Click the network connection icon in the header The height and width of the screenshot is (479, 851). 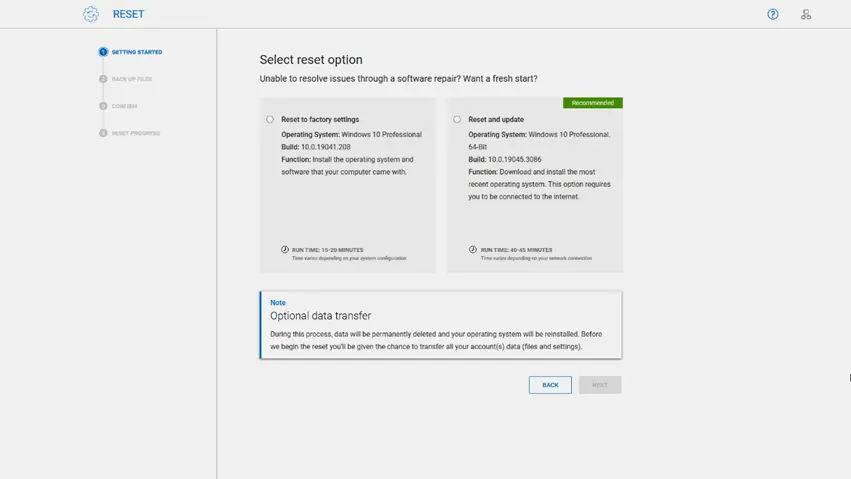pyautogui.click(x=805, y=14)
